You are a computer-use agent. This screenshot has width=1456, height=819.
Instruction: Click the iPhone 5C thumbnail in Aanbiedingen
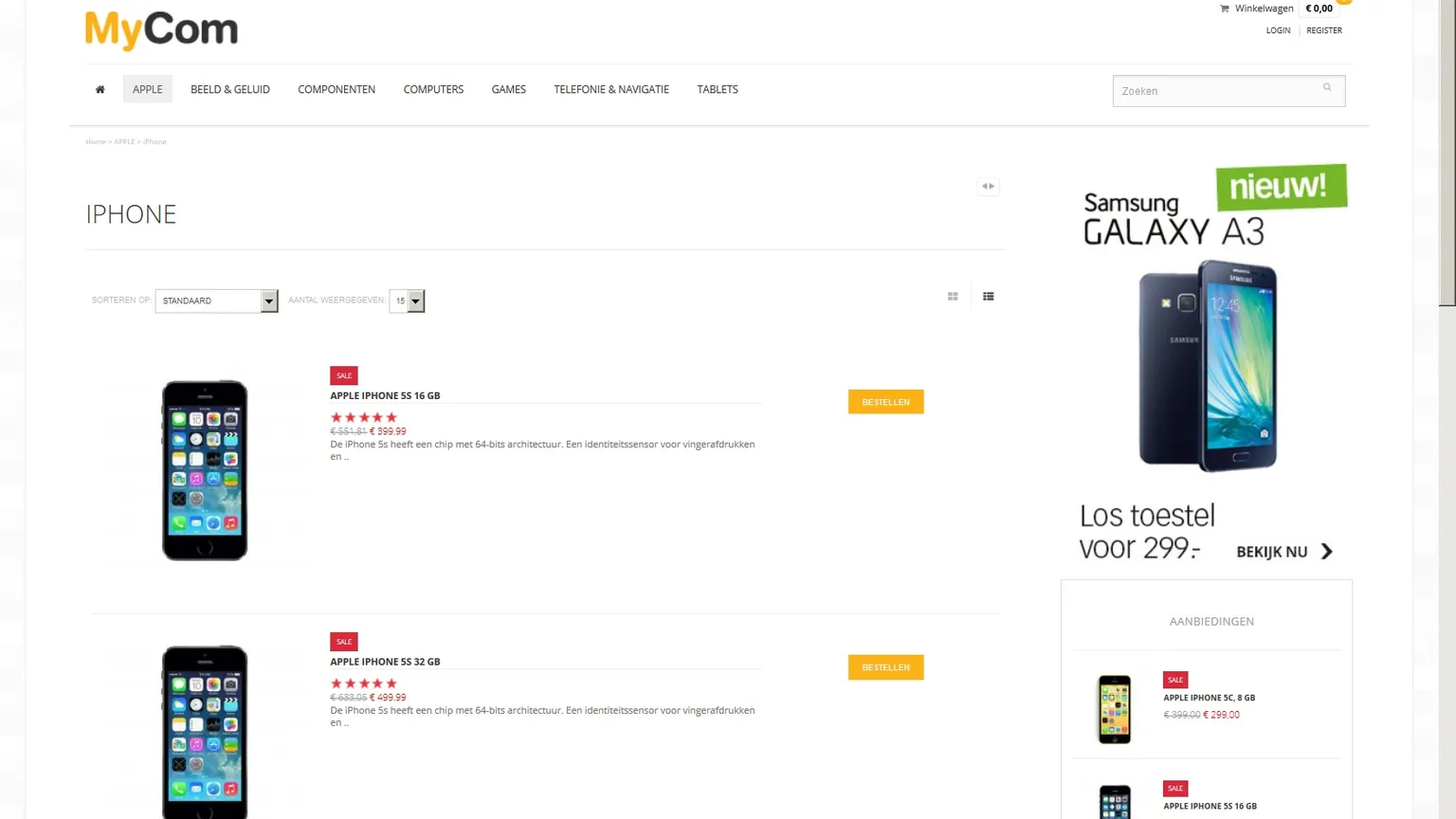(x=1115, y=709)
